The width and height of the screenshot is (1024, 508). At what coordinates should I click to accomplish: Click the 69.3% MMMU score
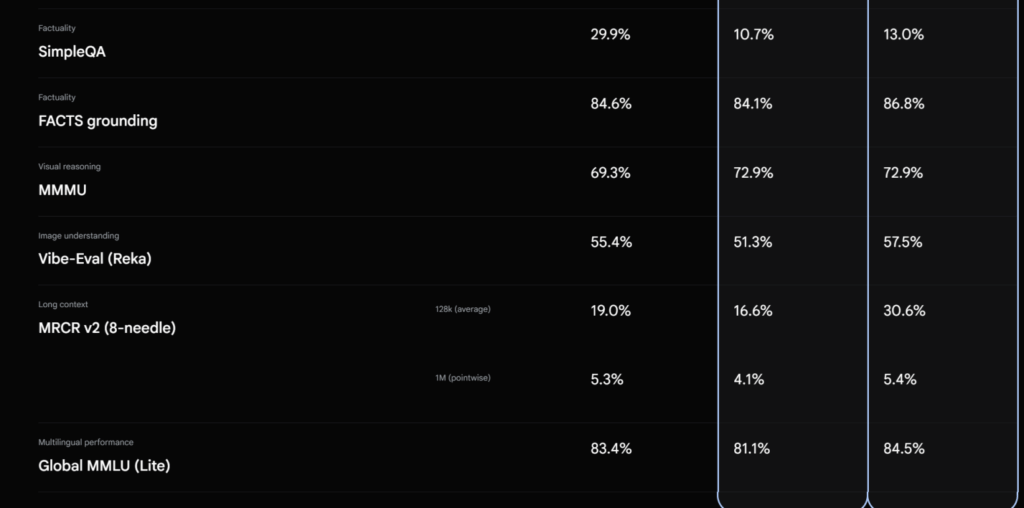click(x=611, y=173)
